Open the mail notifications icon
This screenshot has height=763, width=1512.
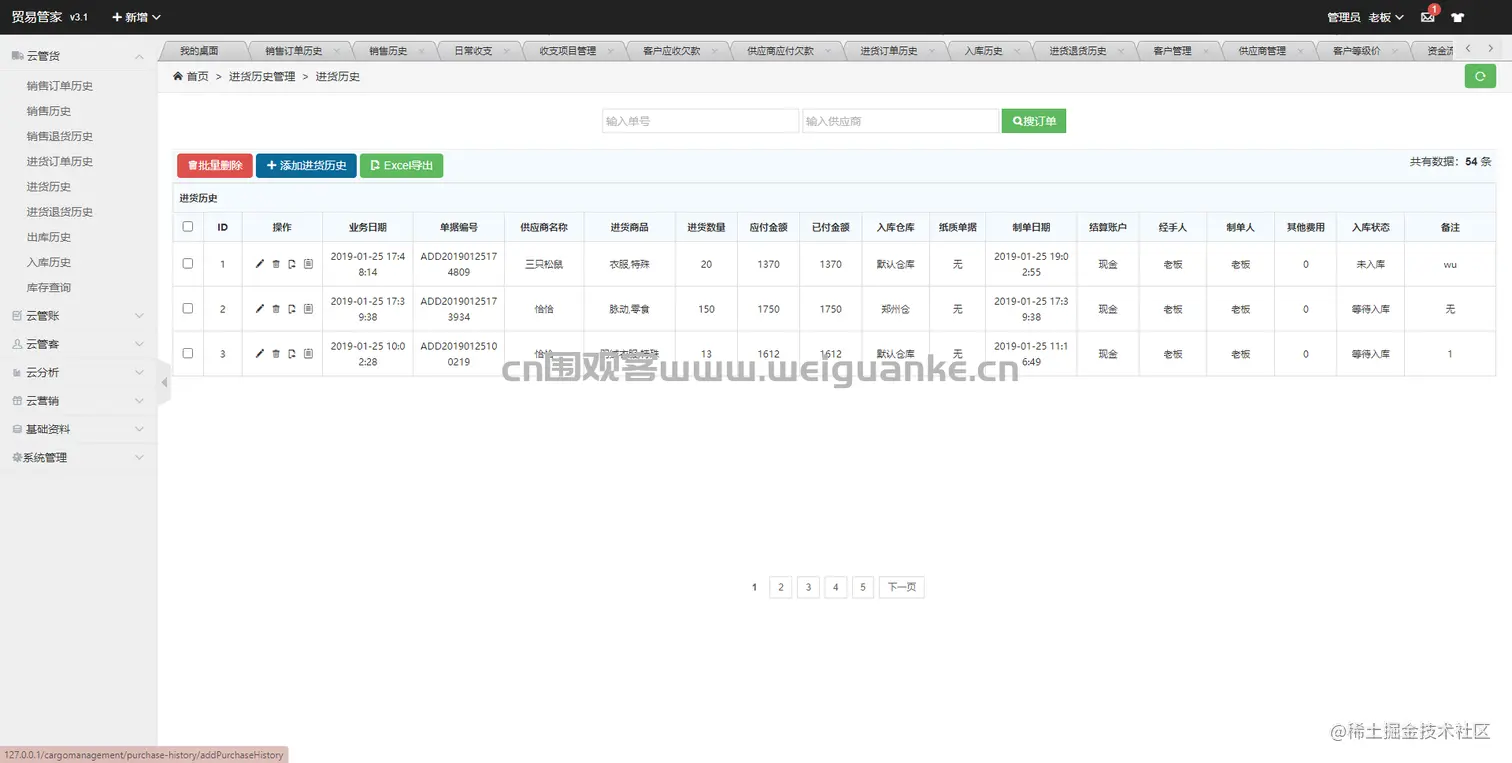1428,17
